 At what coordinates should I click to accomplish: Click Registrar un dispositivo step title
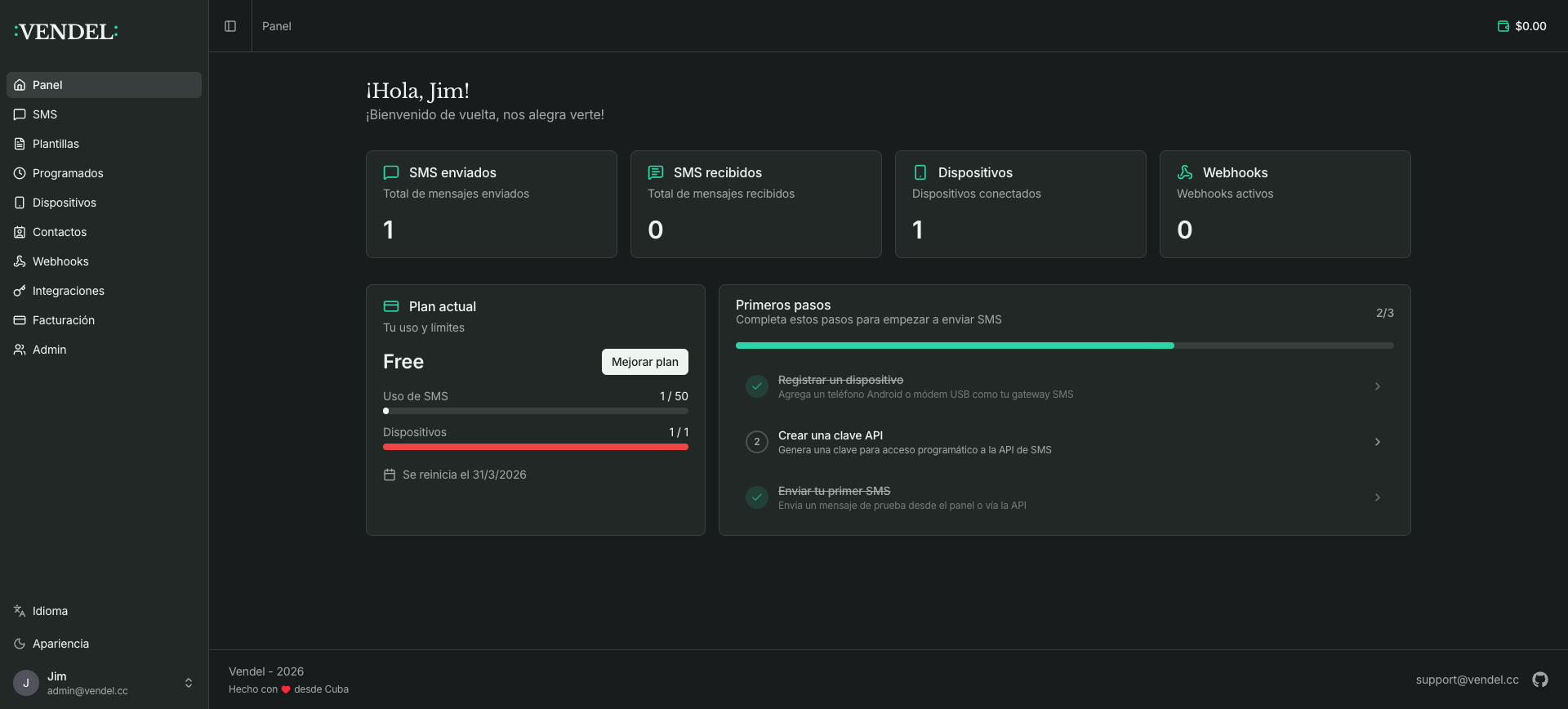[840, 380]
